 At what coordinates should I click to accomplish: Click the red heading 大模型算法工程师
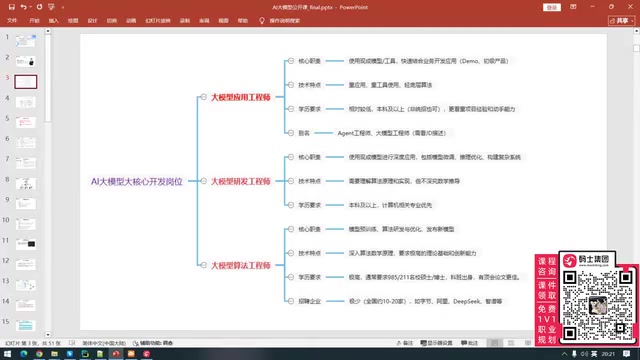(240, 265)
